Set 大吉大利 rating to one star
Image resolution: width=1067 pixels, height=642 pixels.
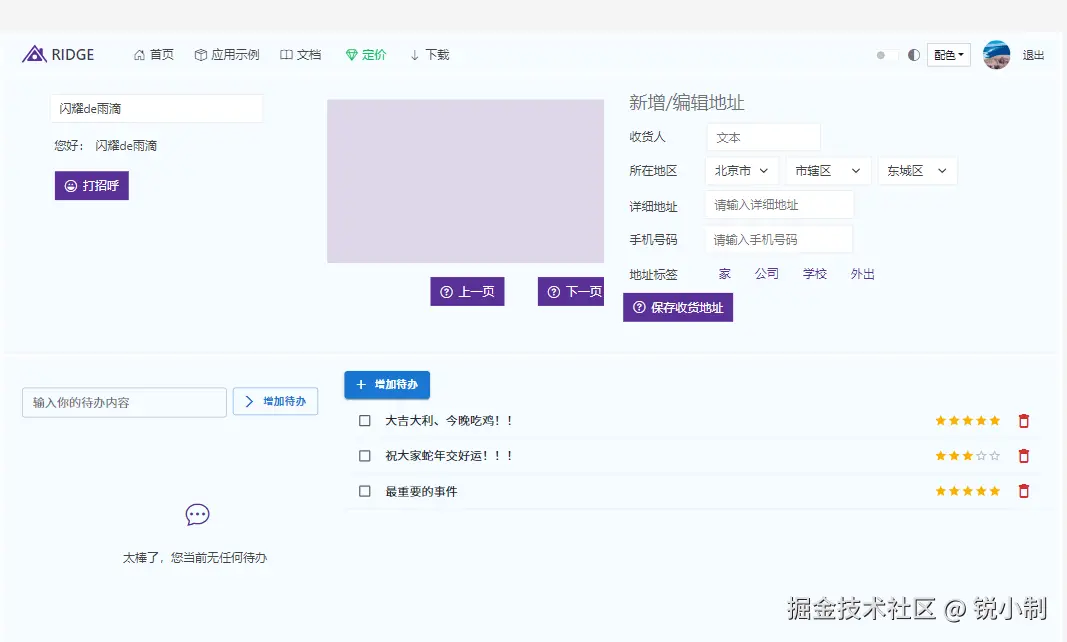pos(940,421)
